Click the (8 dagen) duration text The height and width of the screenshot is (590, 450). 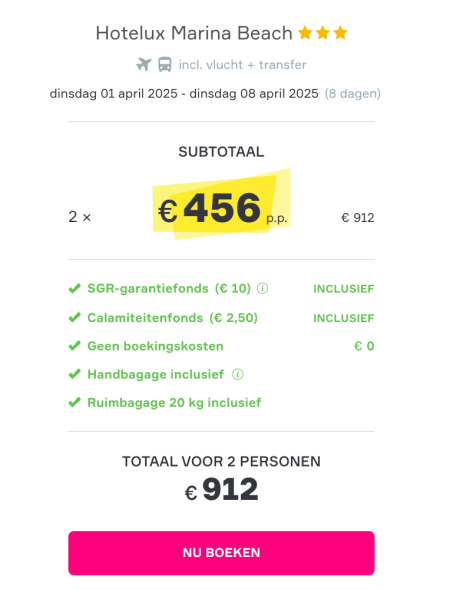353,94
